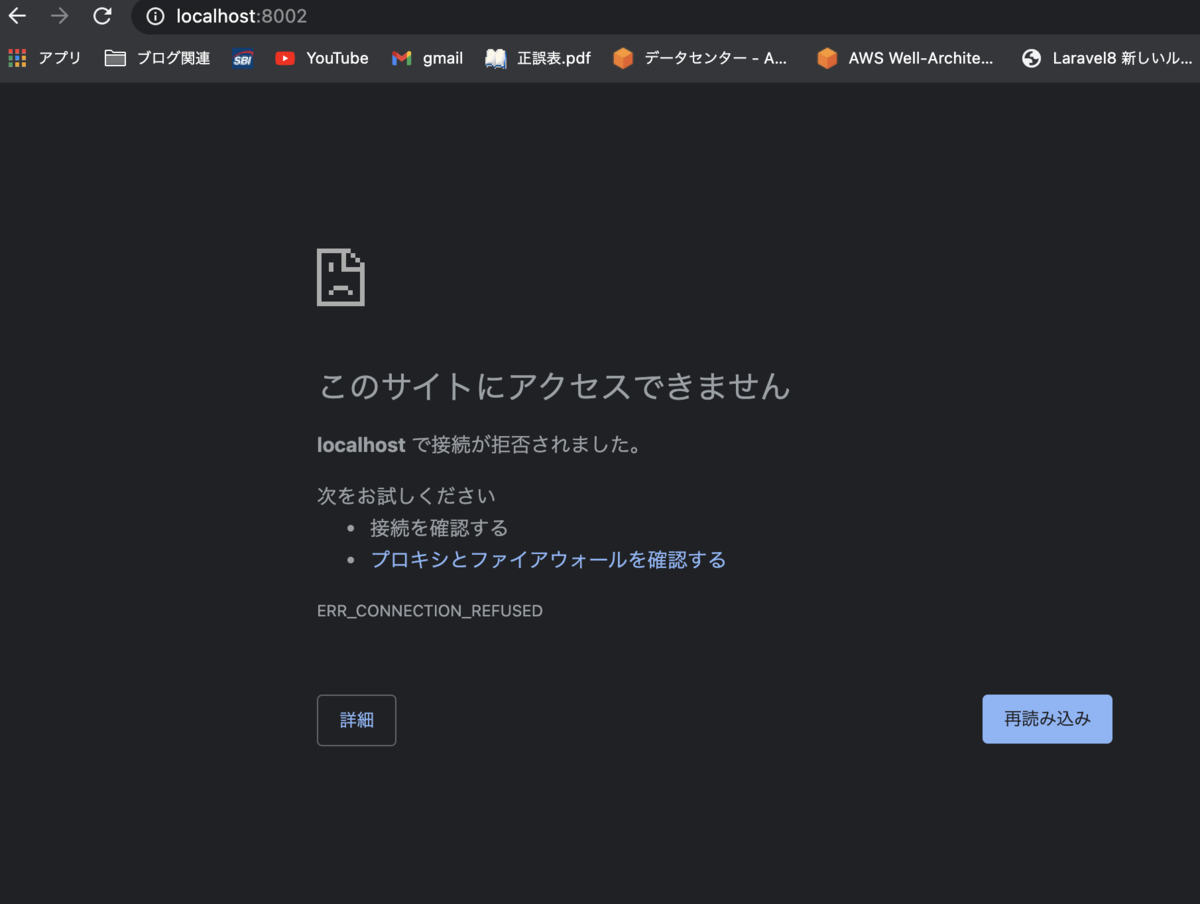Open the gmail bookmark

[427, 58]
